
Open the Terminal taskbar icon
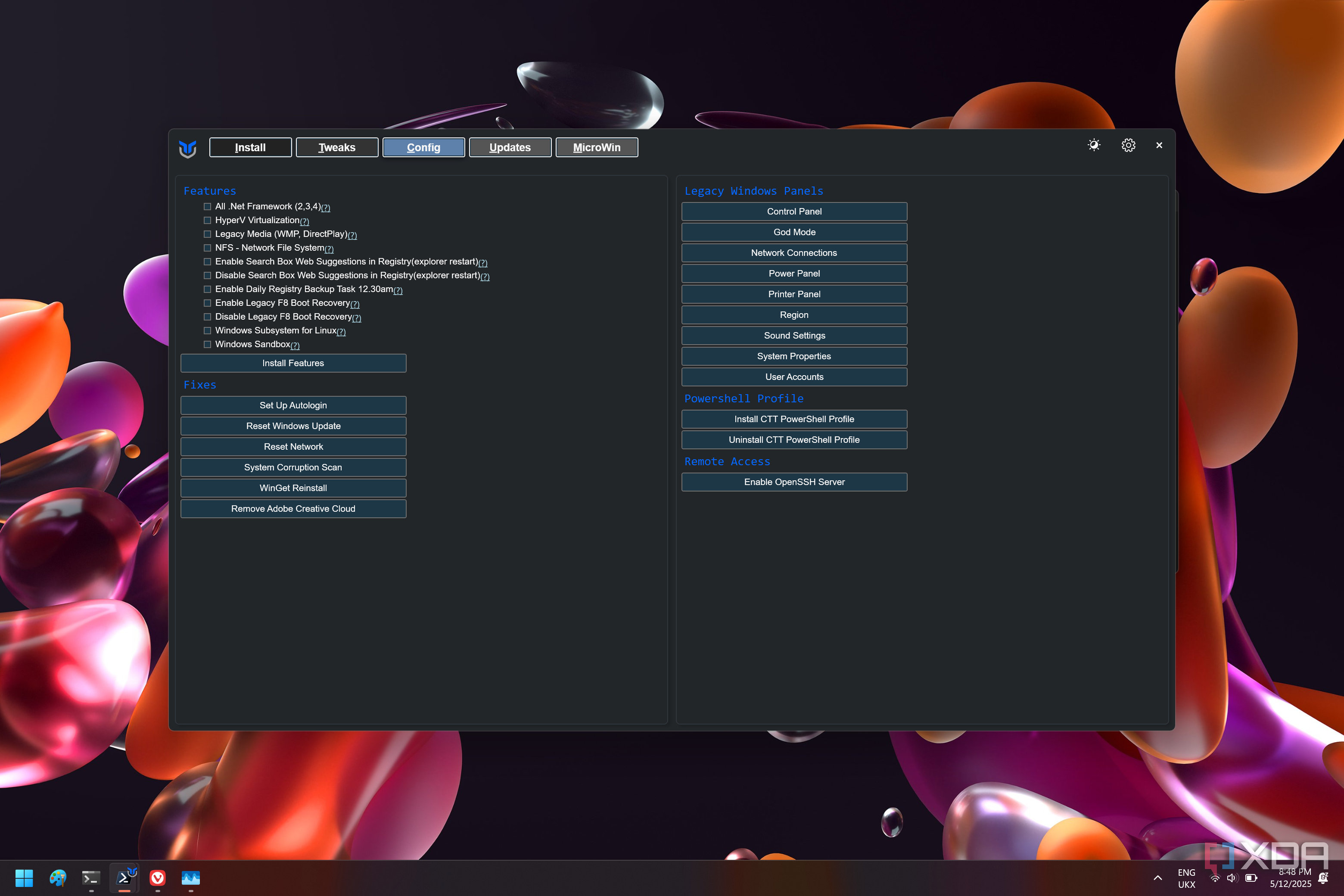pos(91,878)
